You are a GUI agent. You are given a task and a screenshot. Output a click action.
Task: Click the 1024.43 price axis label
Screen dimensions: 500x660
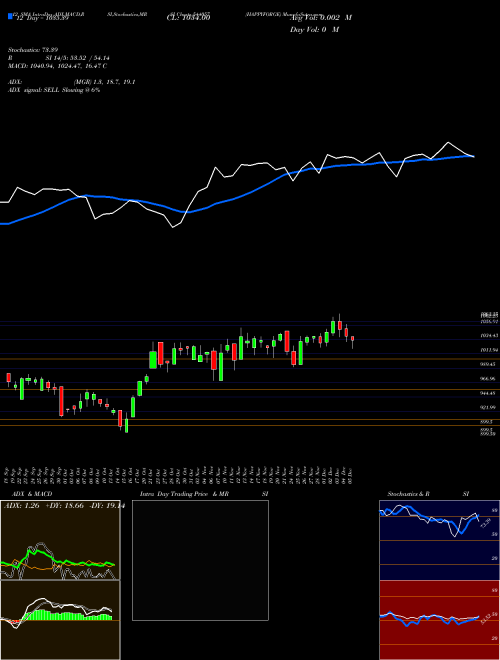tap(490, 335)
